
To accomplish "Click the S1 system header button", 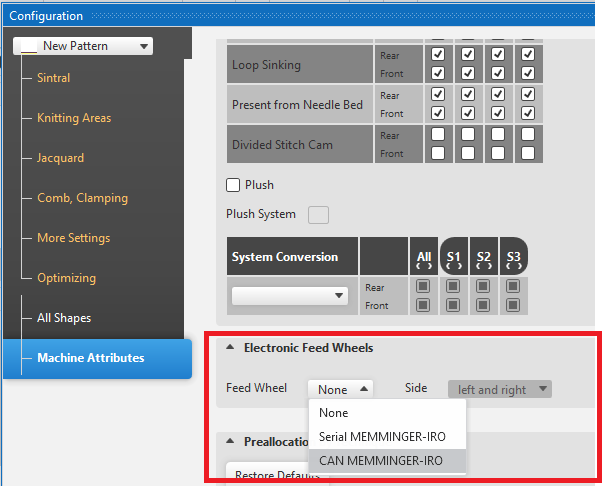I will point(454,258).
